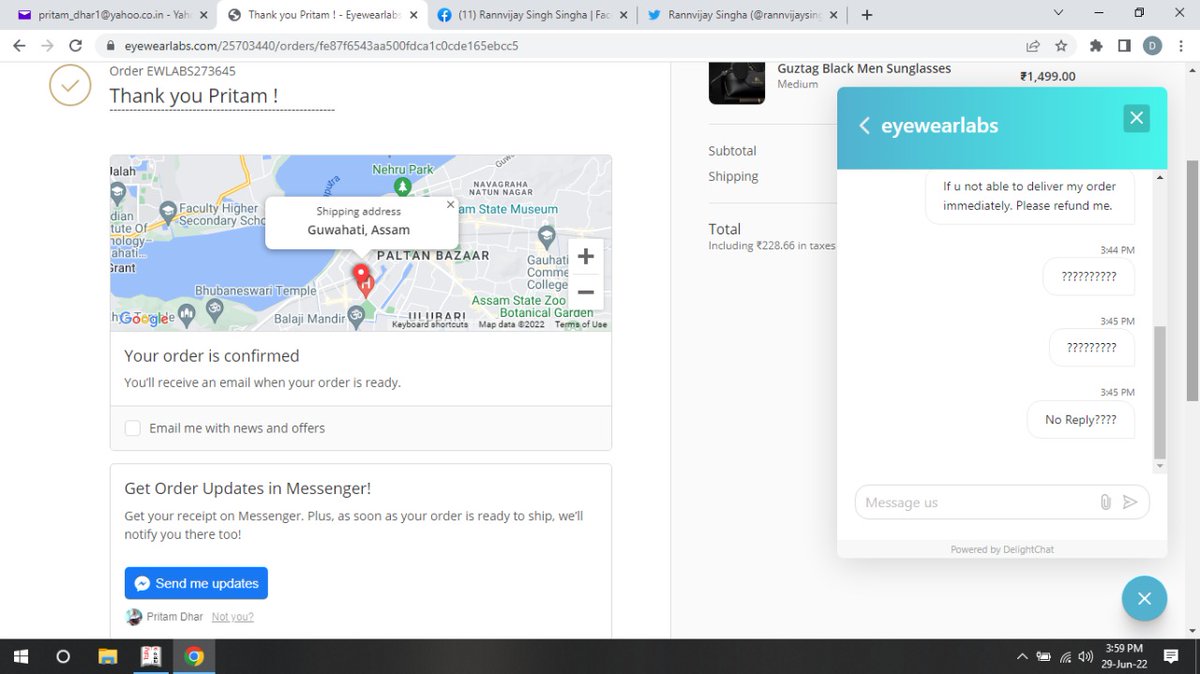Click the chat scrollbar down arrow
Image resolution: width=1200 pixels, height=674 pixels.
(1160, 466)
